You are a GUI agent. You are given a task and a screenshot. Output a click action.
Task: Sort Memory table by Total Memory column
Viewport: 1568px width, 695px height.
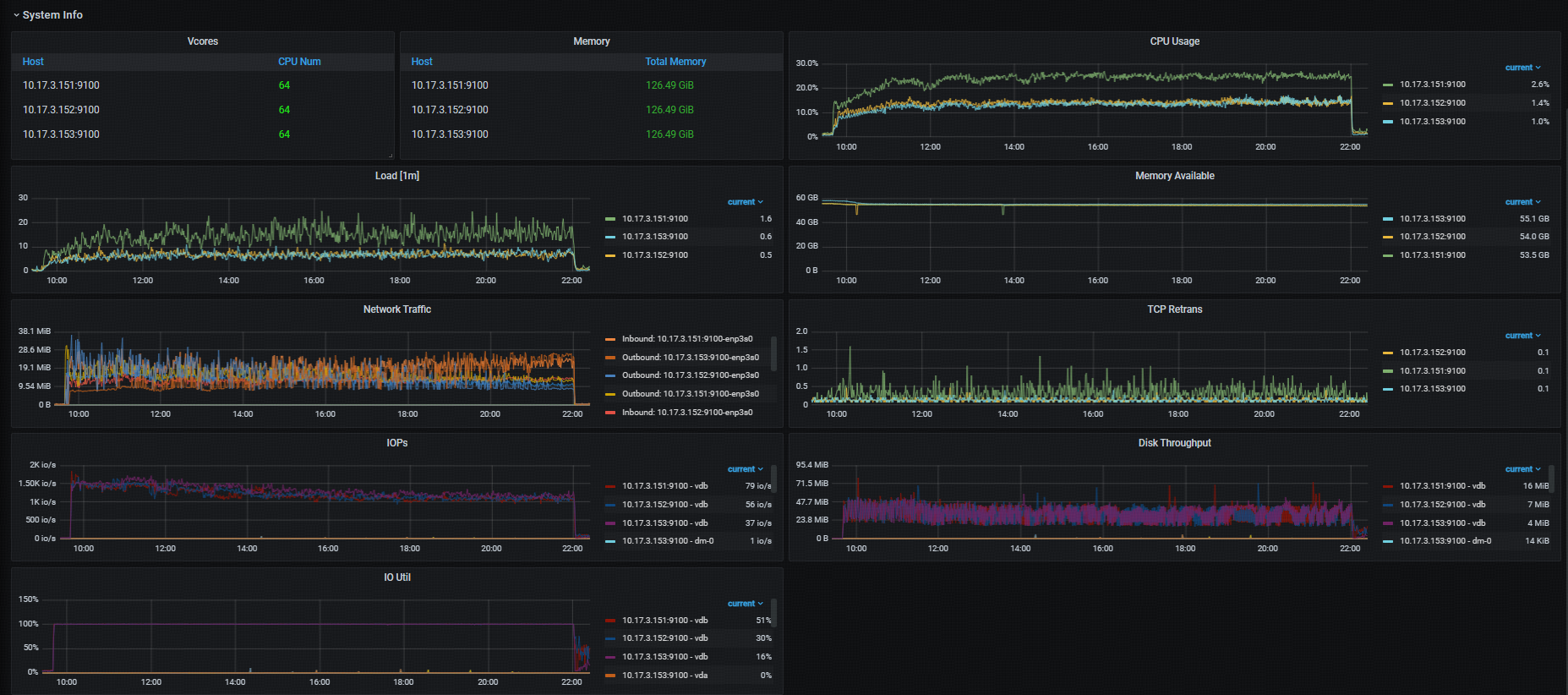pos(675,62)
